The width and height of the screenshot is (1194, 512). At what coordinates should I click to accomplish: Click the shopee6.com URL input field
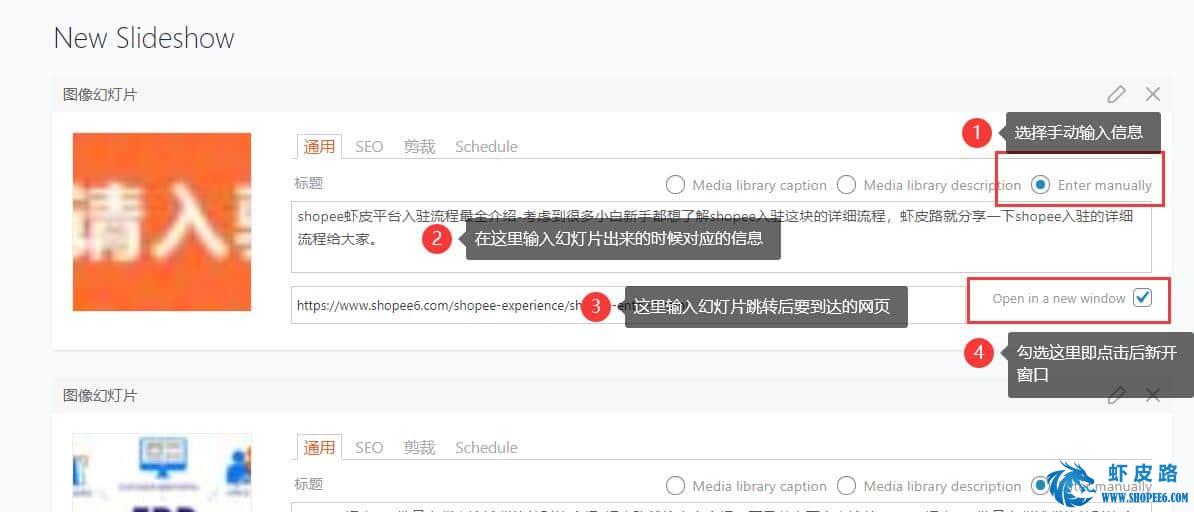[628, 306]
